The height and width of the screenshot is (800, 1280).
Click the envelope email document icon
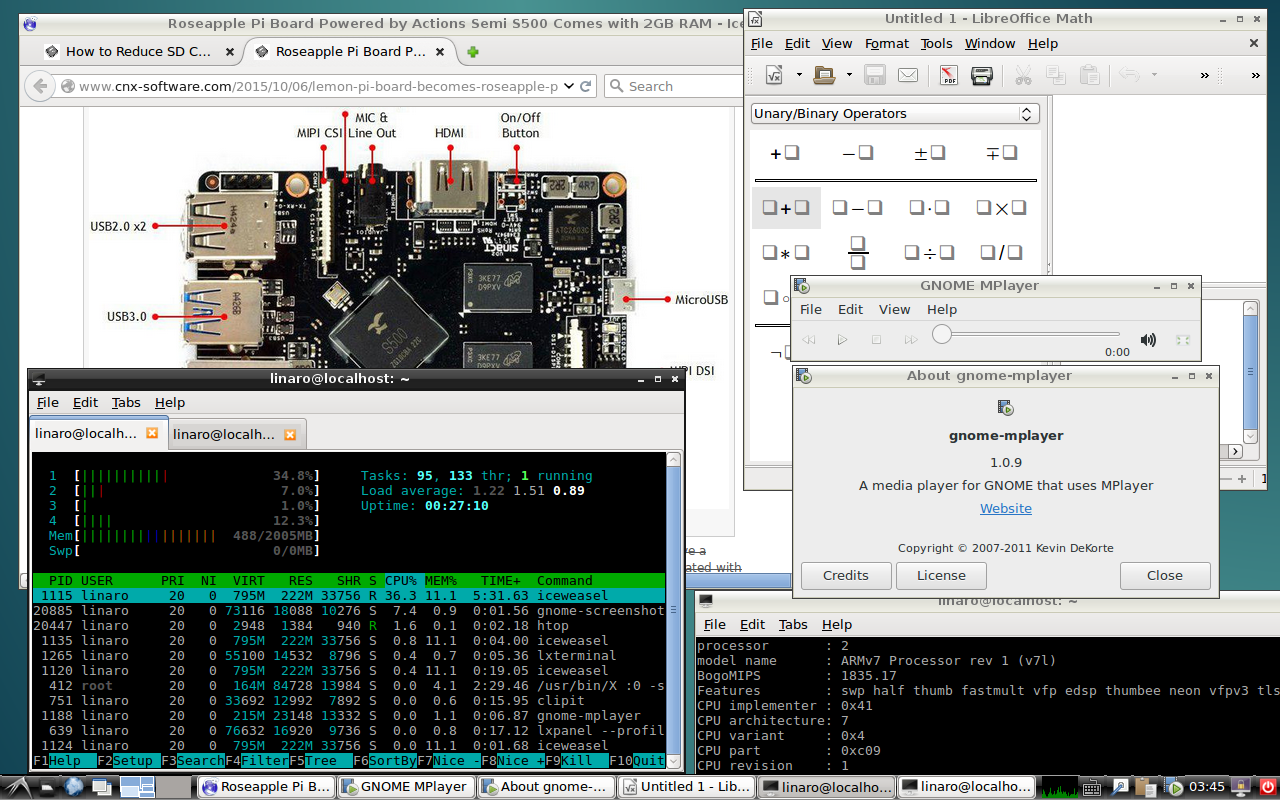[x=907, y=75]
